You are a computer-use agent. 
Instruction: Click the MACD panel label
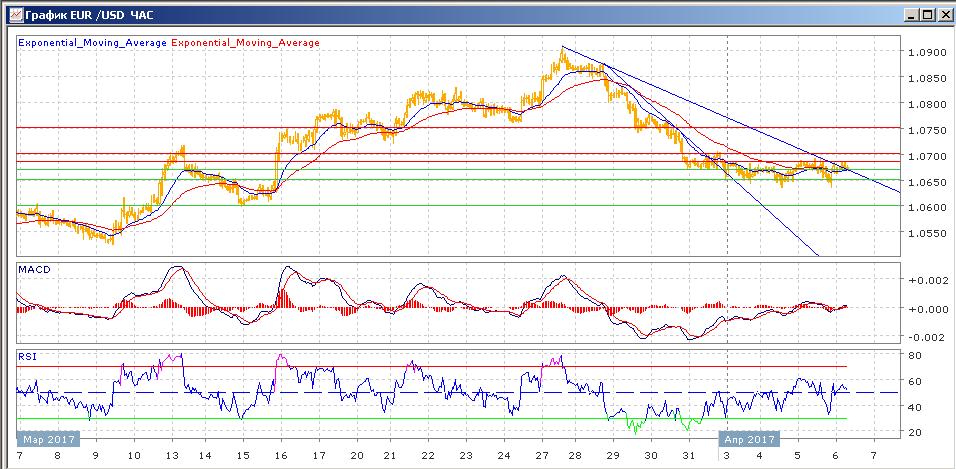pos(35,269)
